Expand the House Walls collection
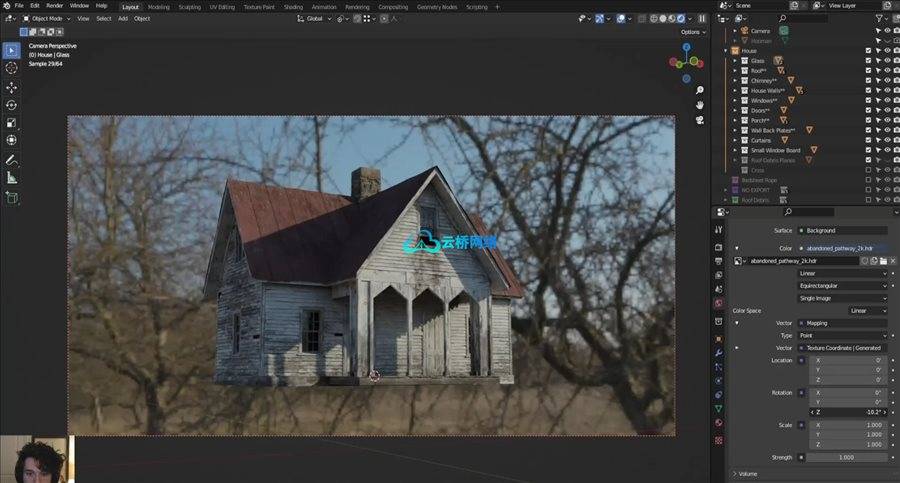The height and width of the screenshot is (483, 900). click(735, 90)
